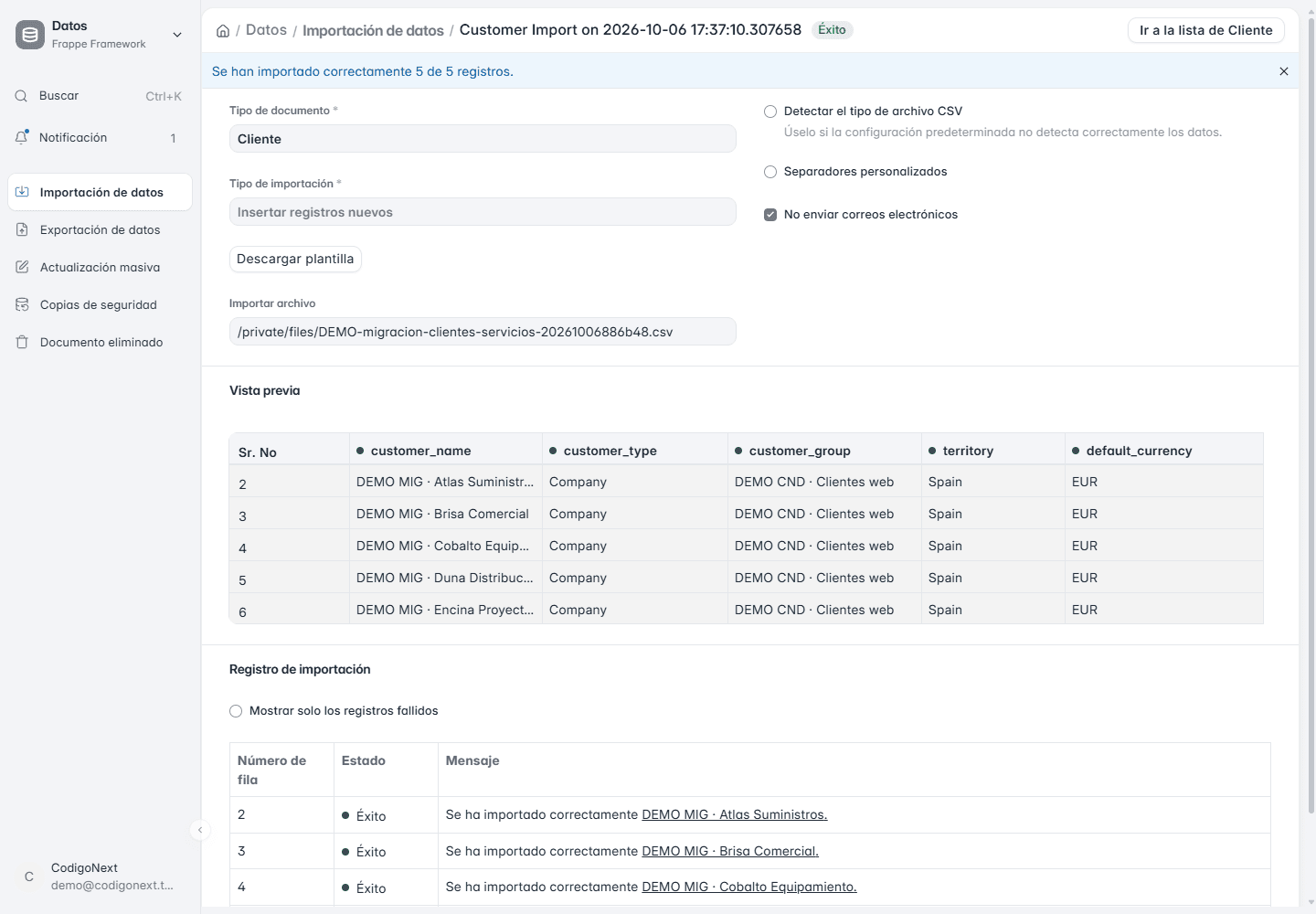Click Descargar plantilla button
This screenshot has width=1316, height=914.
295,259
